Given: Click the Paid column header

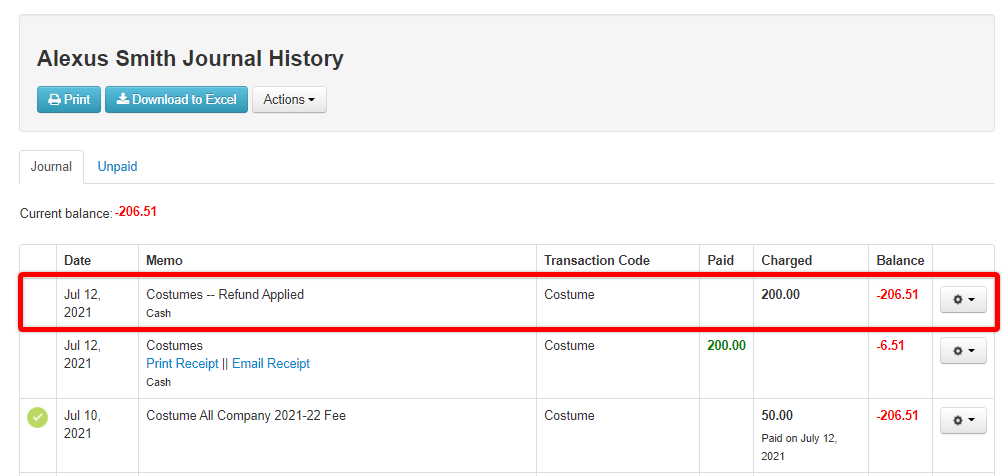Looking at the screenshot, I should coord(720,261).
